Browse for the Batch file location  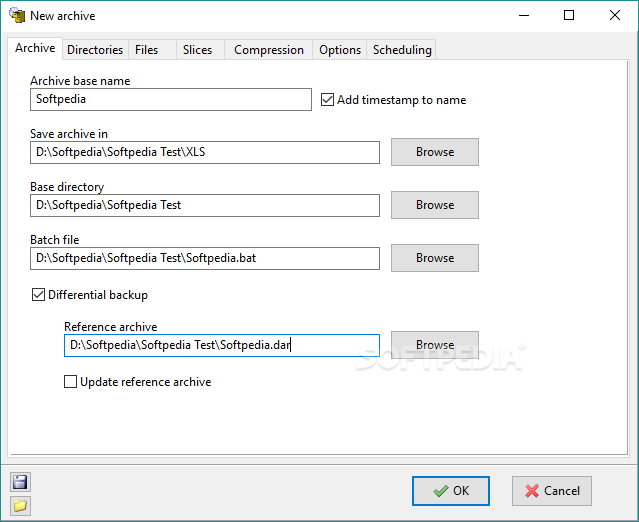pos(435,258)
